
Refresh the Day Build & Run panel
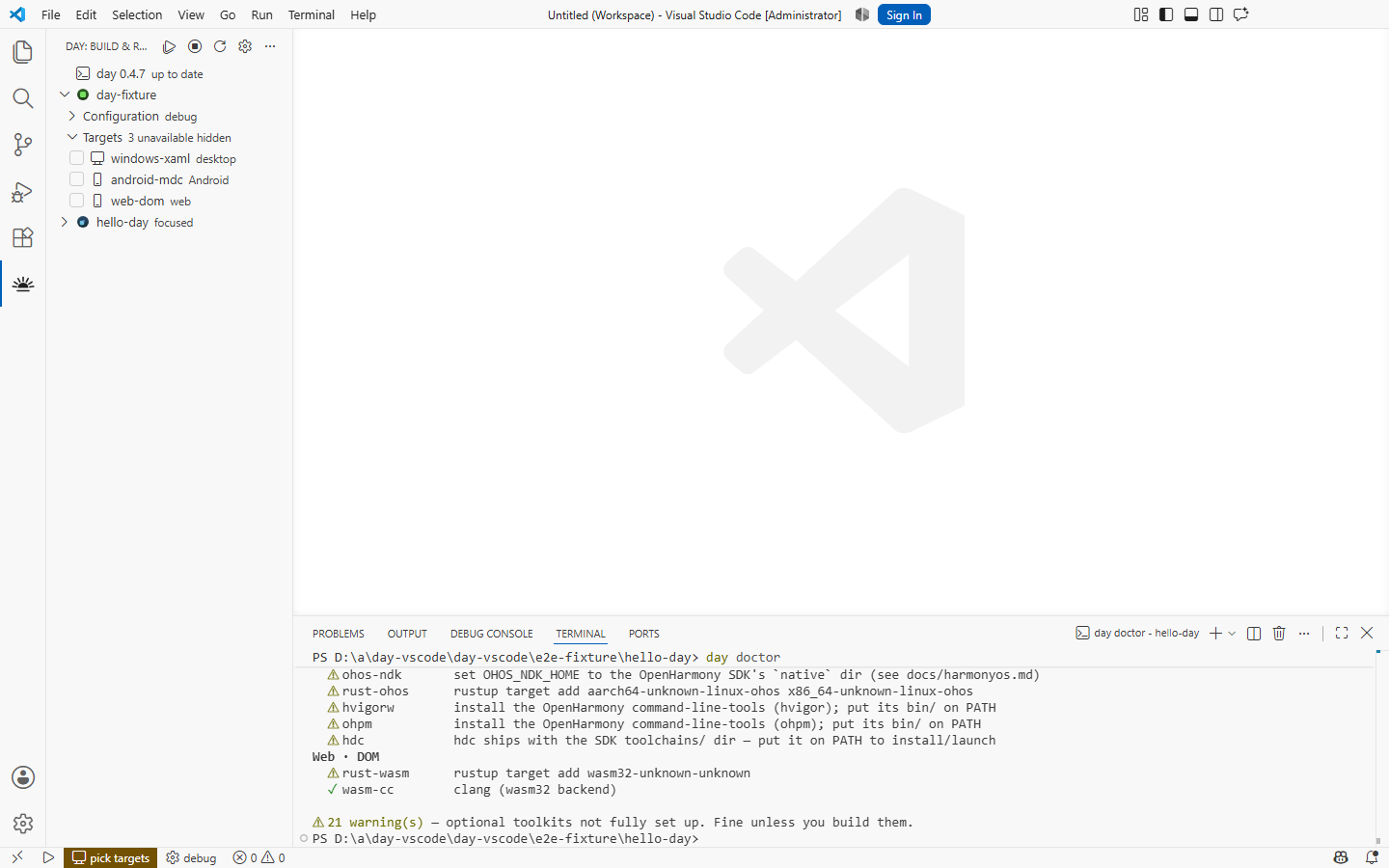tap(220, 46)
